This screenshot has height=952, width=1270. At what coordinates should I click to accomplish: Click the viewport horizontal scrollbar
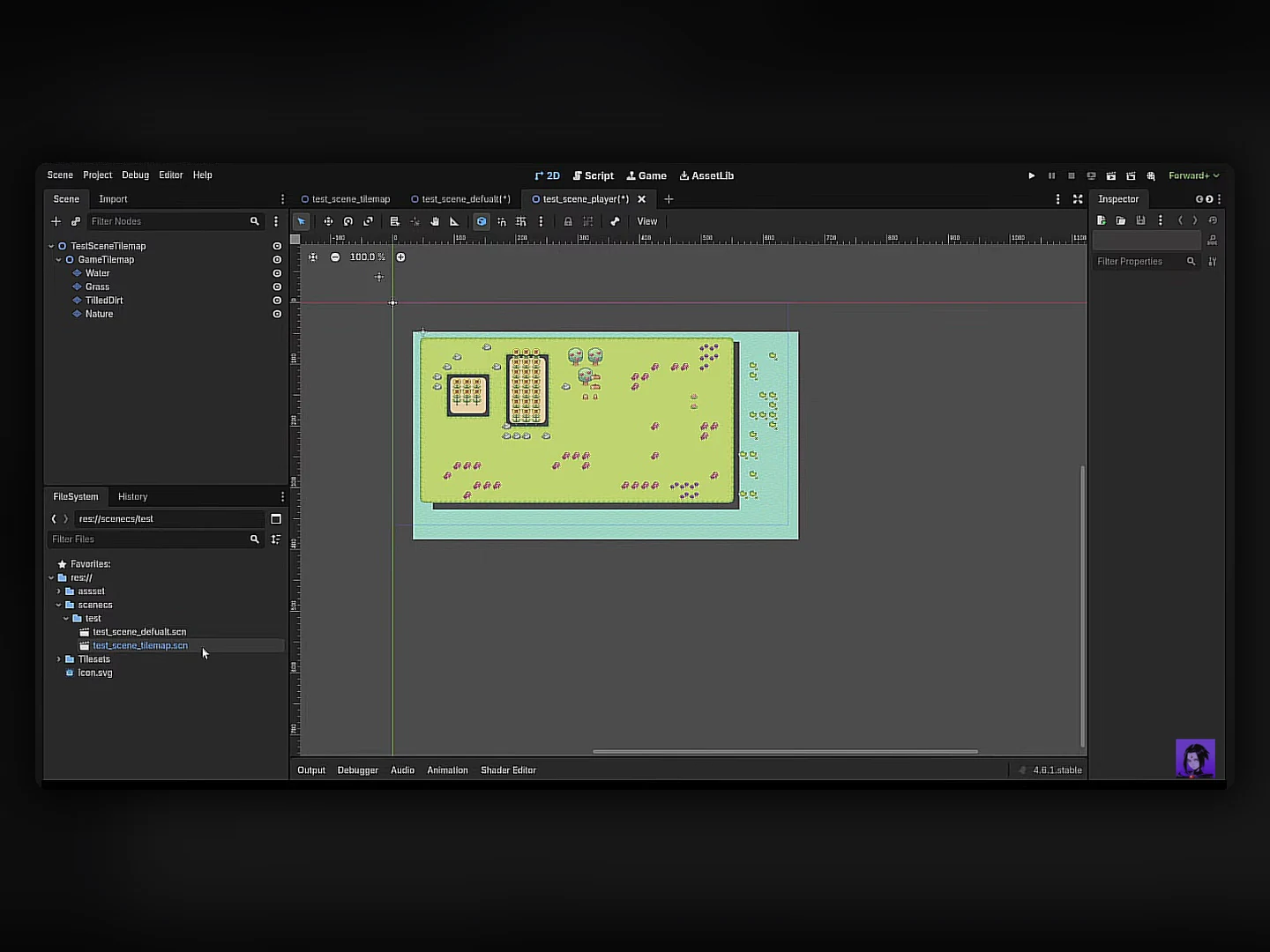pos(785,752)
